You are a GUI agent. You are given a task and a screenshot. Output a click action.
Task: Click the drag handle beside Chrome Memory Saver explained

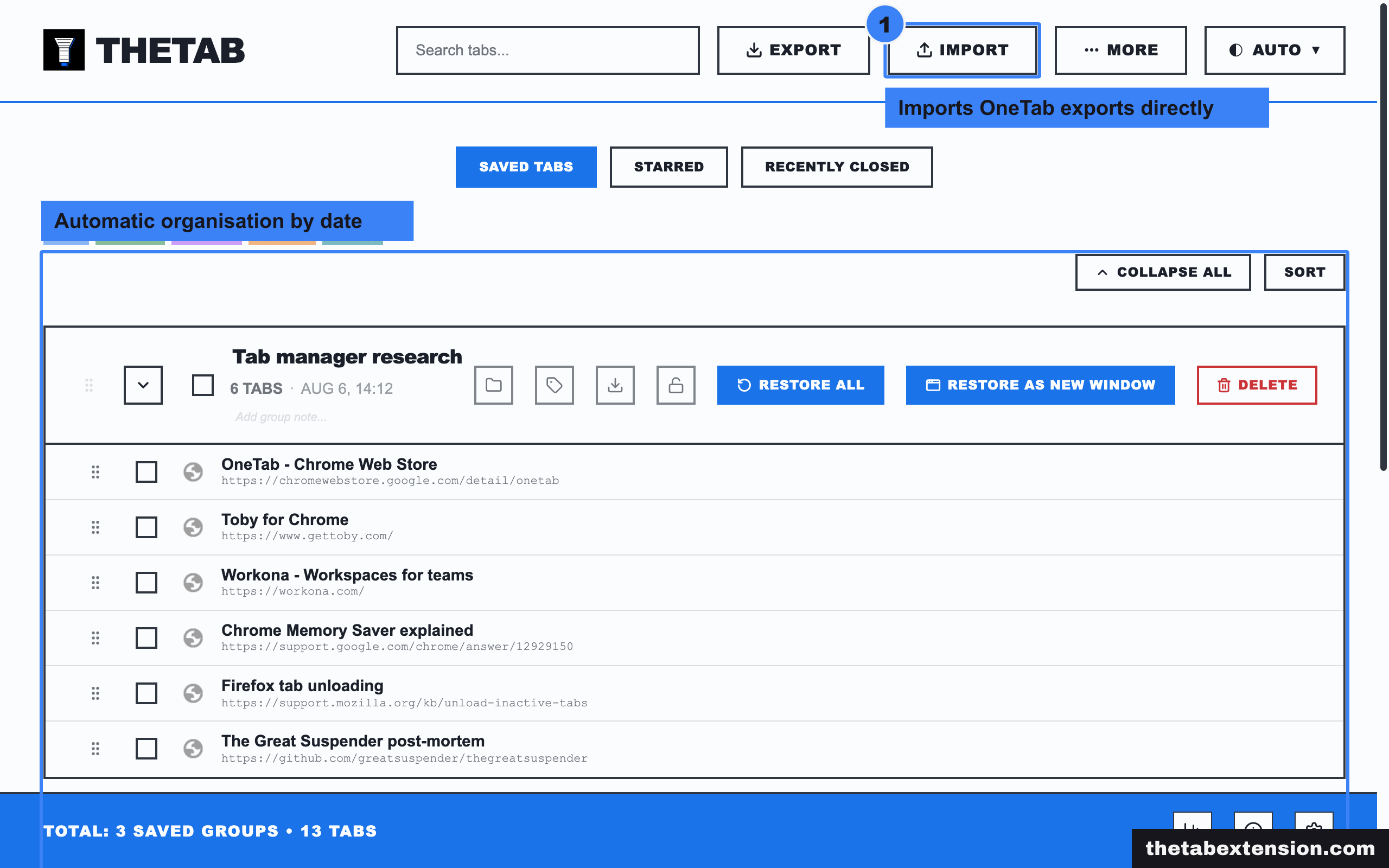coord(95,638)
